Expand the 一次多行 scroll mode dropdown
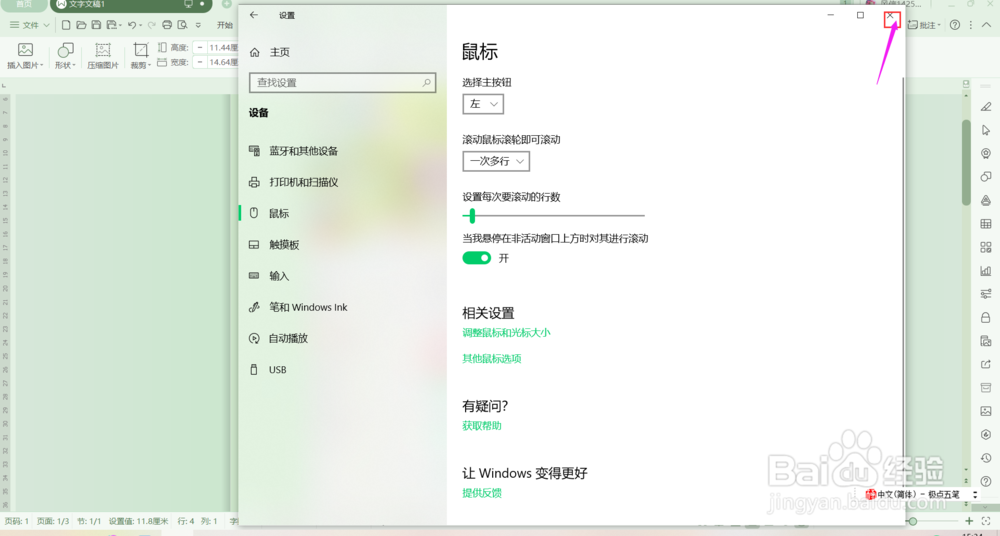This screenshot has width=1000, height=536. click(496, 161)
